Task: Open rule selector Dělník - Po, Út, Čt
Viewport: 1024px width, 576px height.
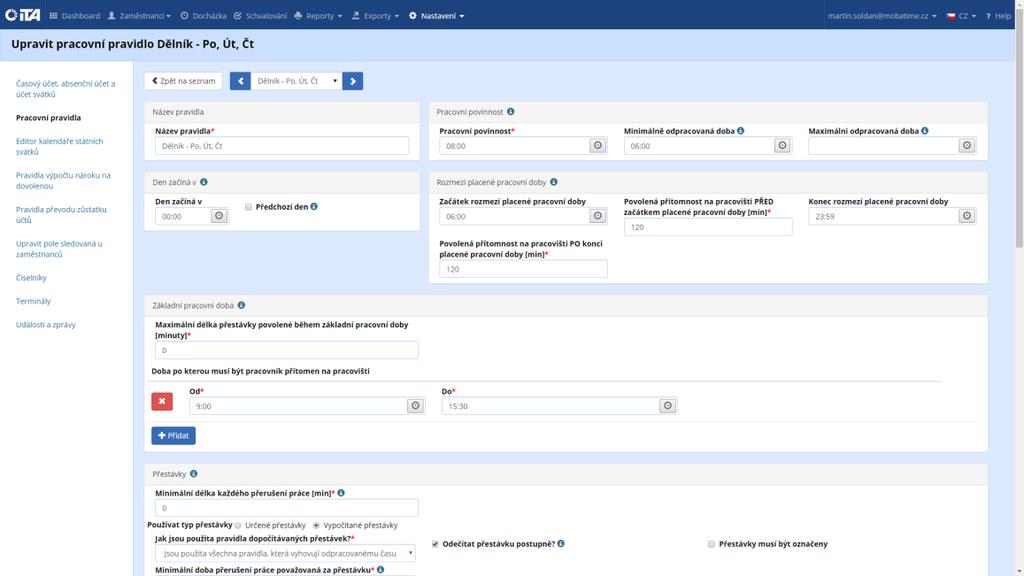Action: point(296,81)
